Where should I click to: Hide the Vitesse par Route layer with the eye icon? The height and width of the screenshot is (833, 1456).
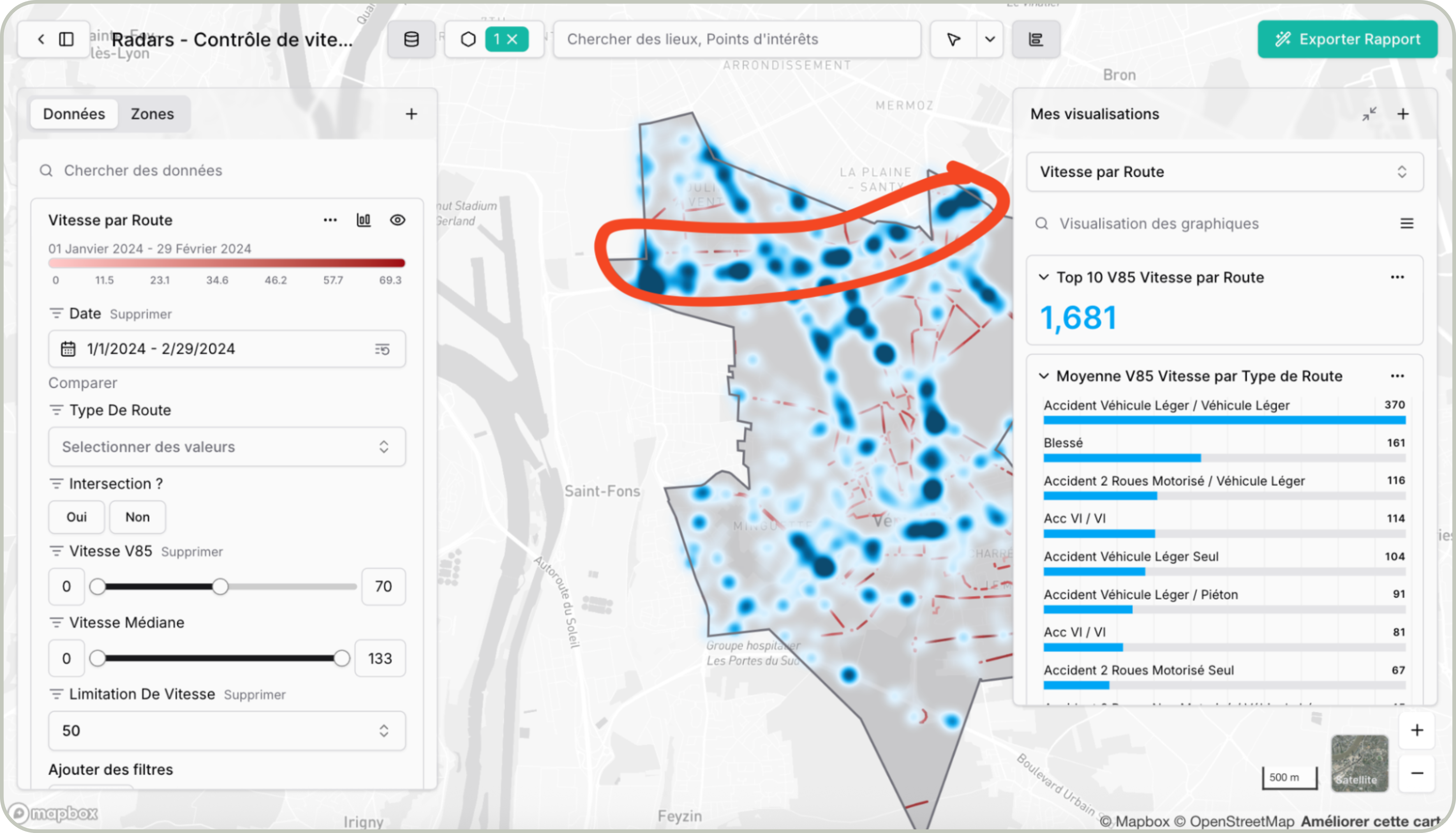click(x=398, y=220)
